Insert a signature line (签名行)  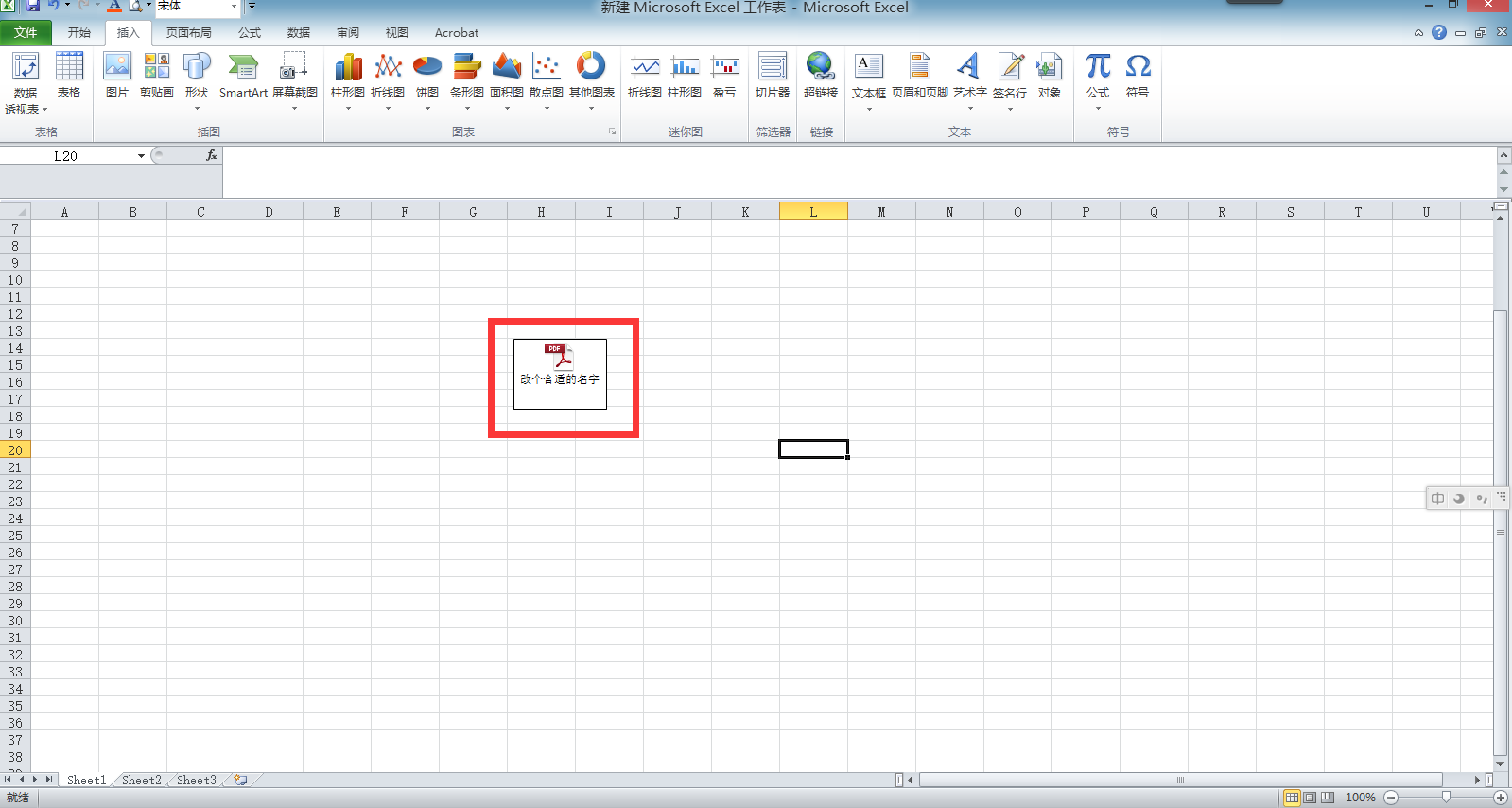pos(1010,81)
